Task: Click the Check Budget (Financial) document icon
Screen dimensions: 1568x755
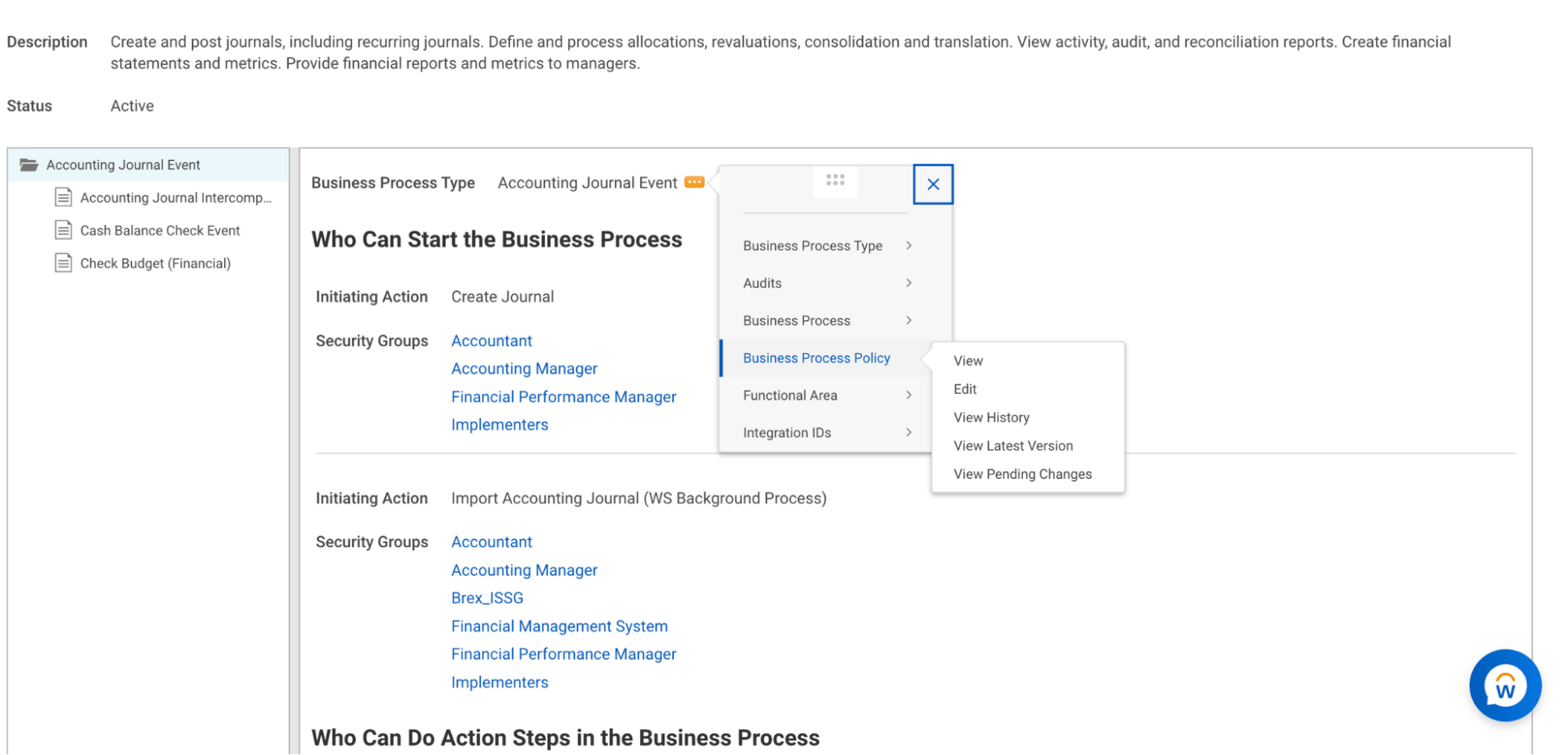Action: click(x=64, y=263)
